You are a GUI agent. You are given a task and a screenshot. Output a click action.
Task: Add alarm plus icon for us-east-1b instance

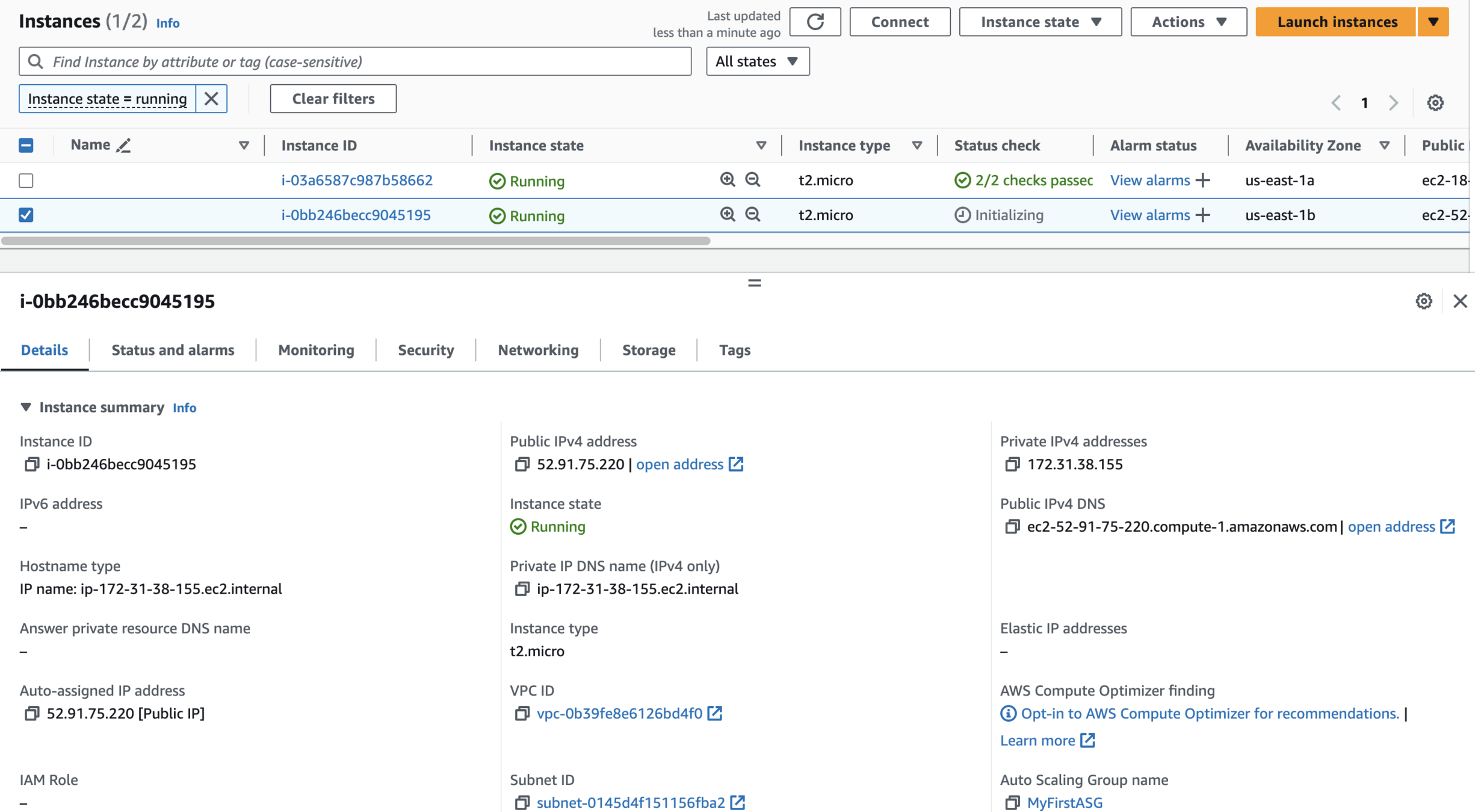(x=1202, y=215)
